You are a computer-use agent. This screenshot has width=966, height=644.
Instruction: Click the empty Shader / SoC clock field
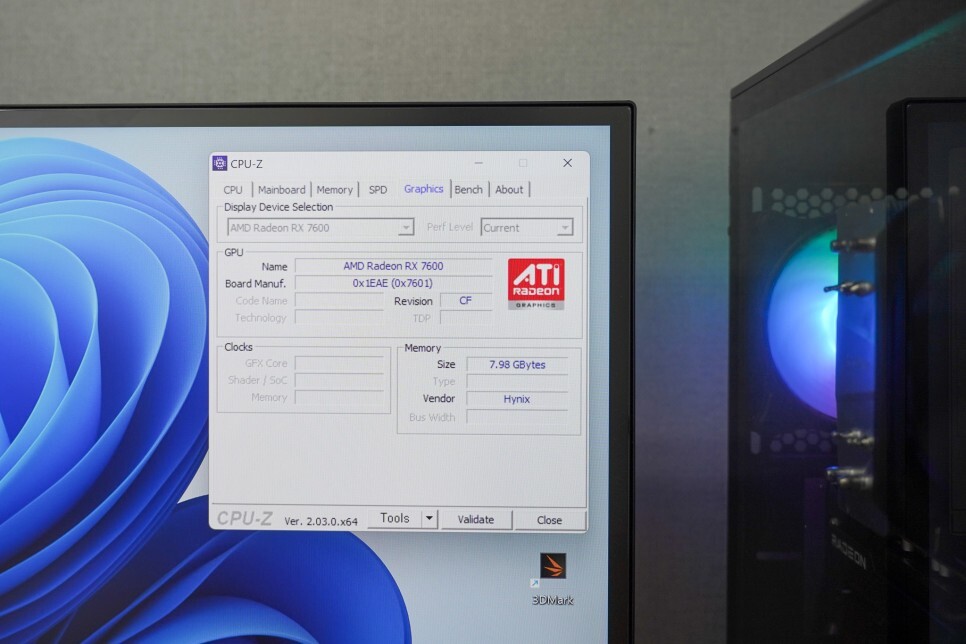point(339,380)
